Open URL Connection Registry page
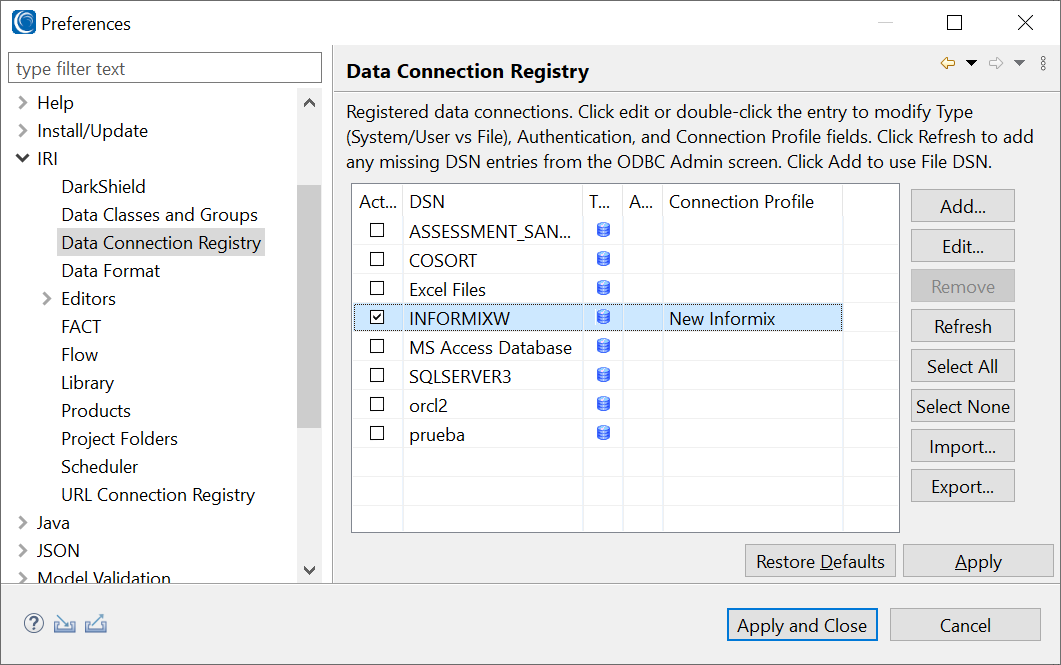 [158, 495]
